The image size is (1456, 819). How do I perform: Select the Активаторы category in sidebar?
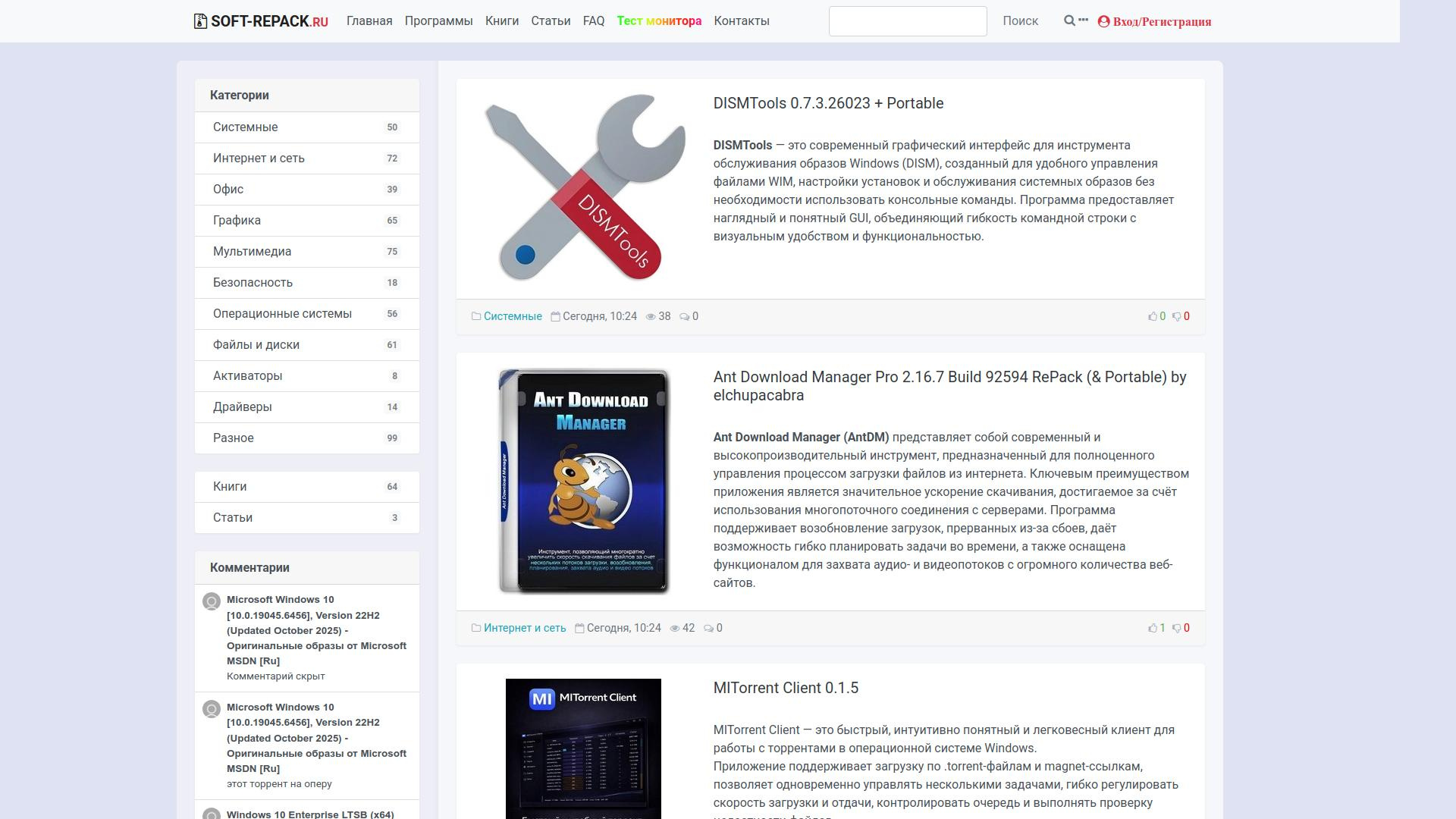[x=247, y=375]
